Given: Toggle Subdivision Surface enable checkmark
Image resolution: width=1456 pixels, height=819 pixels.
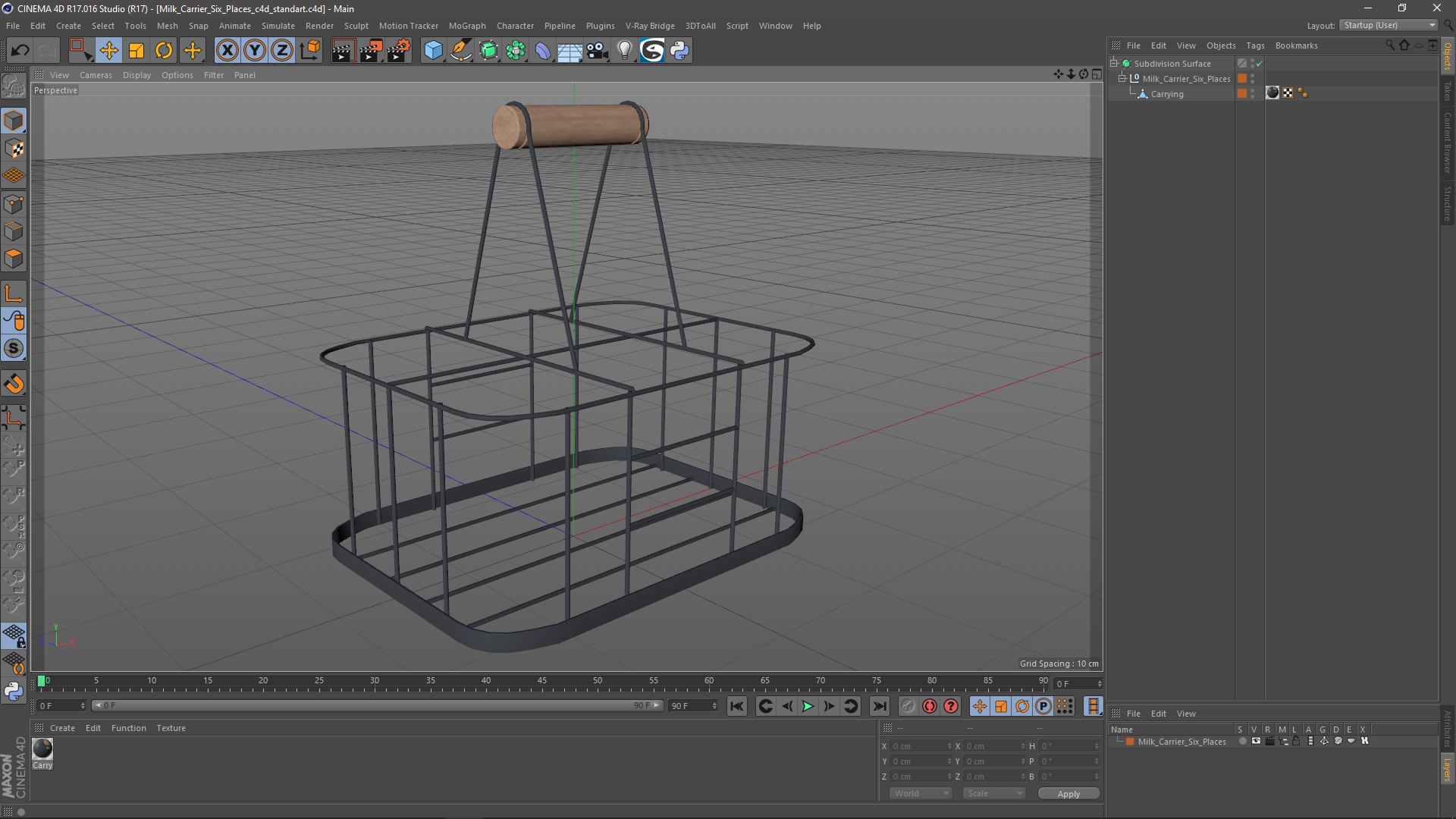Looking at the screenshot, I should coord(1260,64).
